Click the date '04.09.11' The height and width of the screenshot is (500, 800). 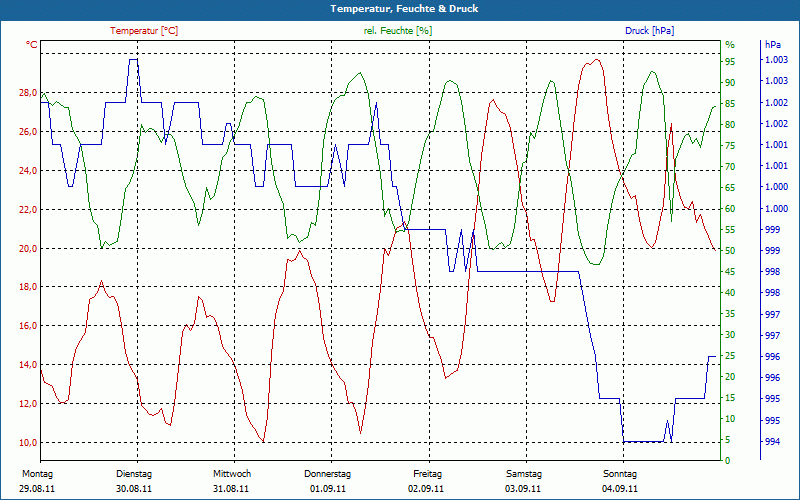620,489
